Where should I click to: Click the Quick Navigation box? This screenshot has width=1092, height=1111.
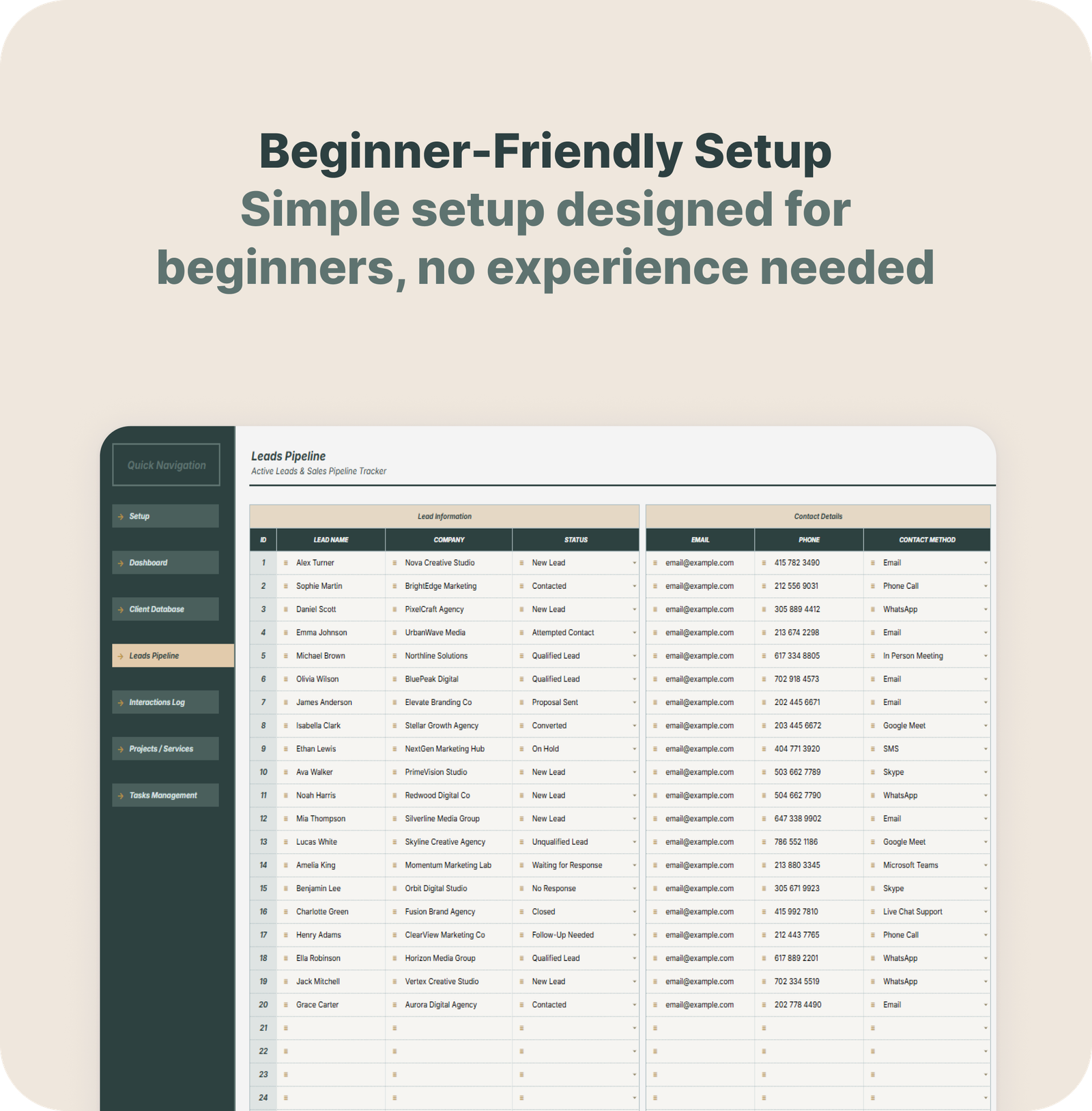(x=166, y=465)
